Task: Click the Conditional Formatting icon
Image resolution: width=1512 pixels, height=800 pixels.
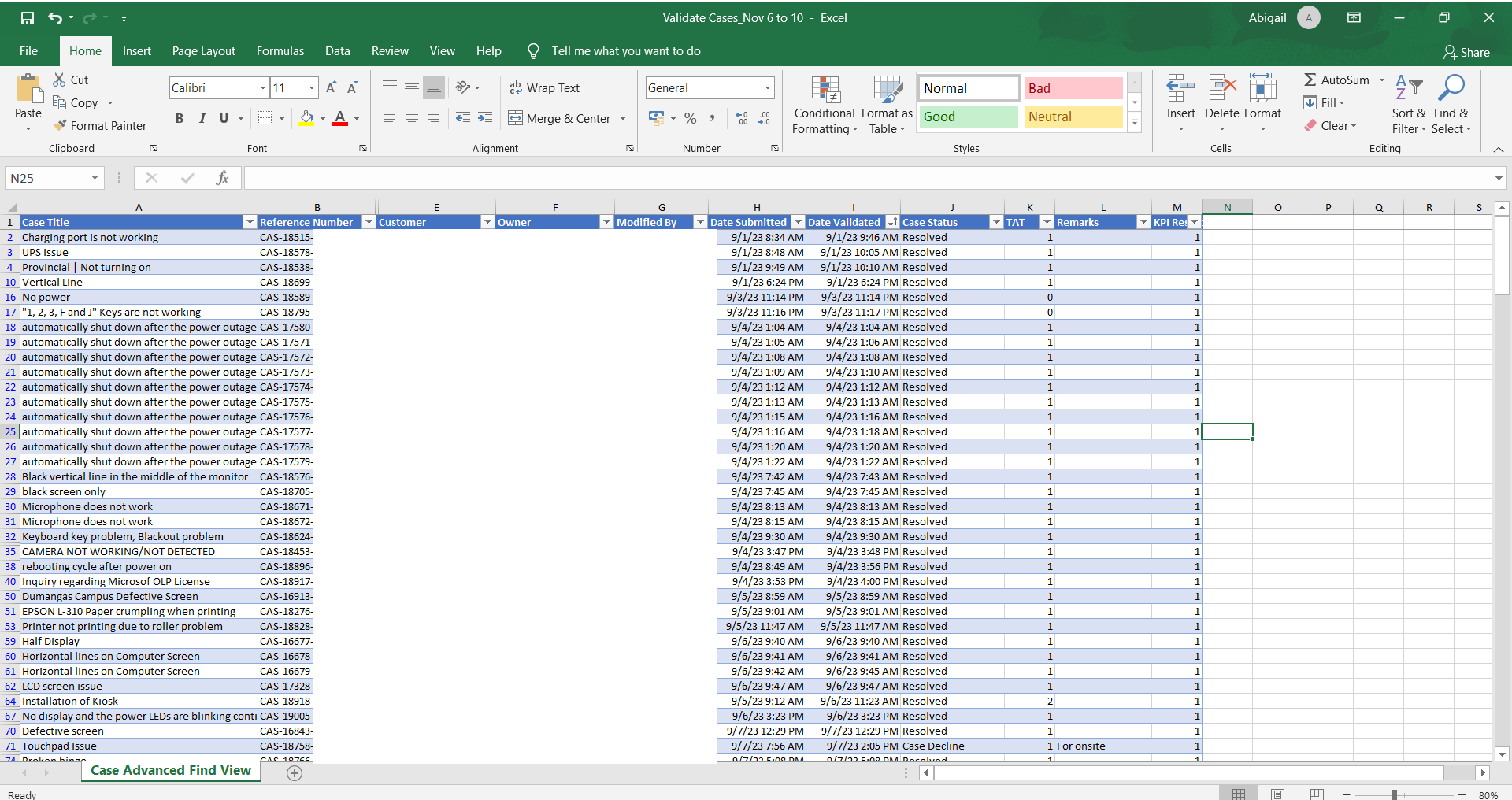Action: tap(825, 90)
